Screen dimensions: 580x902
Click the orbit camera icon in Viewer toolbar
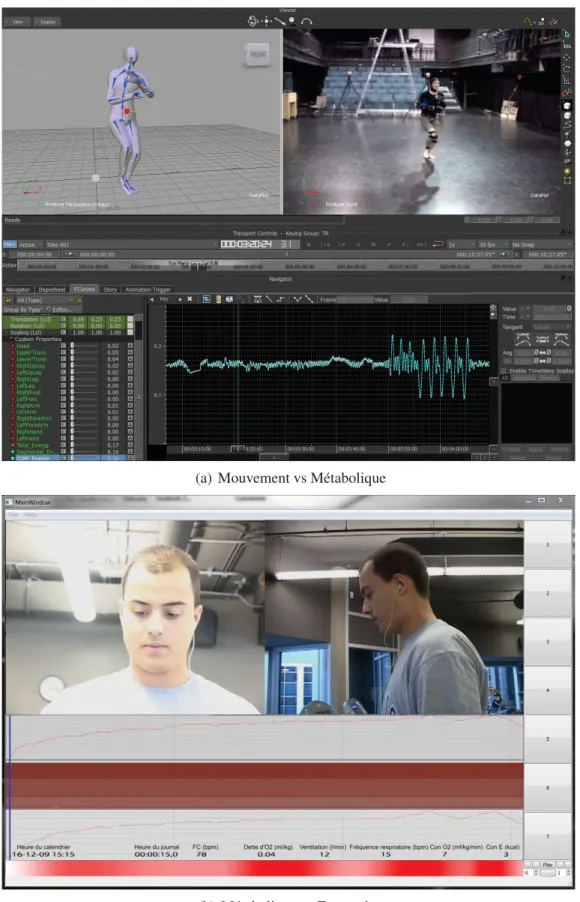(x=252, y=21)
